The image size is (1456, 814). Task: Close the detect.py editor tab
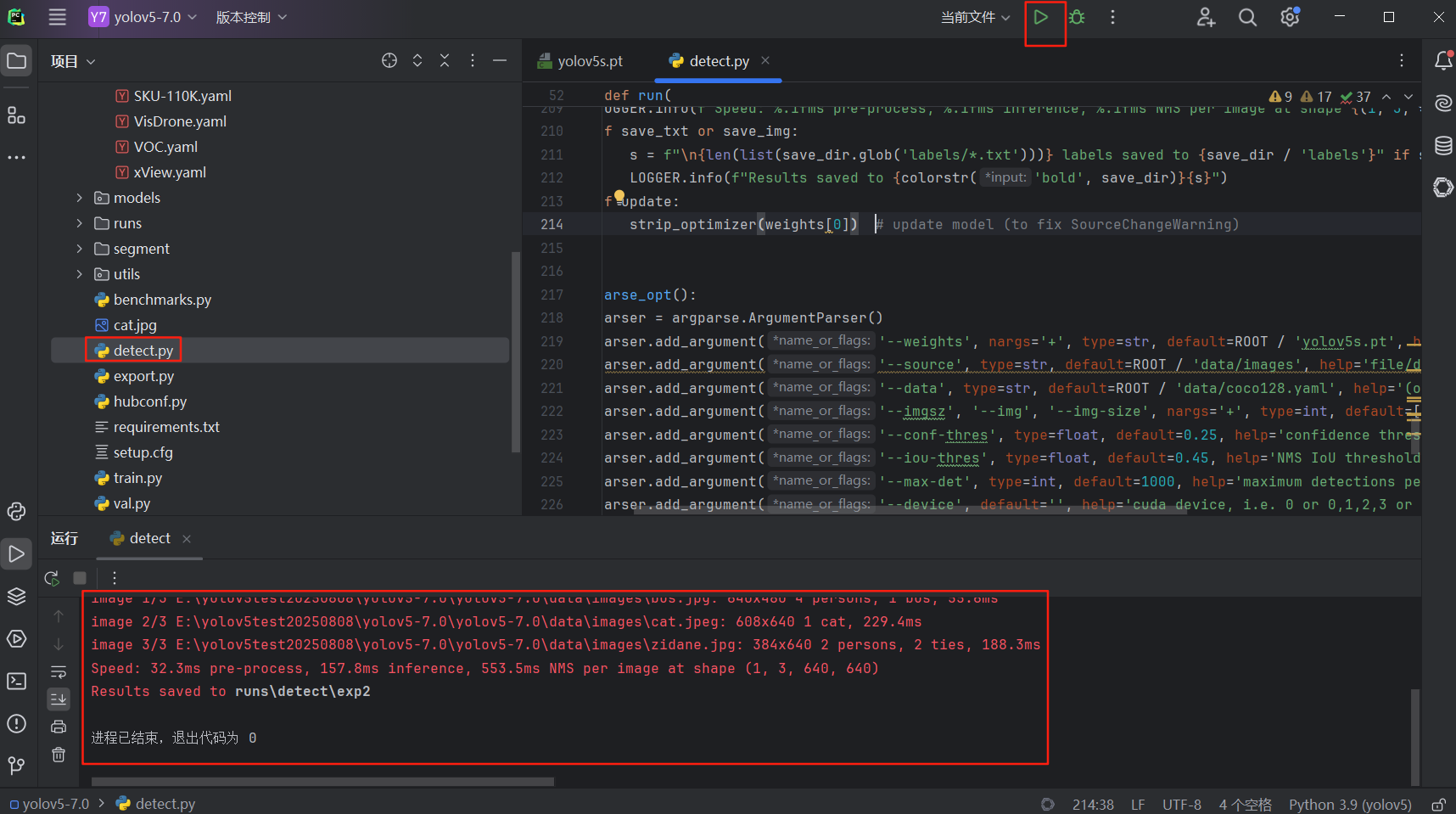point(765,60)
